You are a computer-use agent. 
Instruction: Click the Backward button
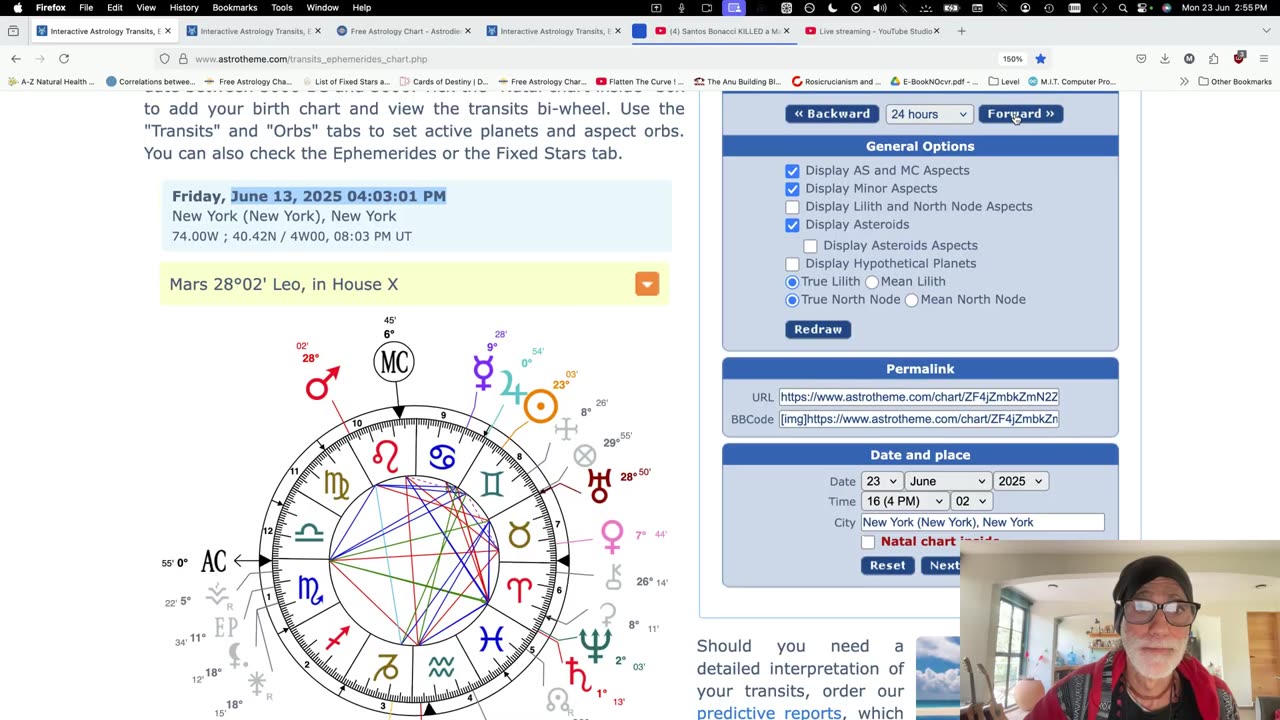pos(832,114)
